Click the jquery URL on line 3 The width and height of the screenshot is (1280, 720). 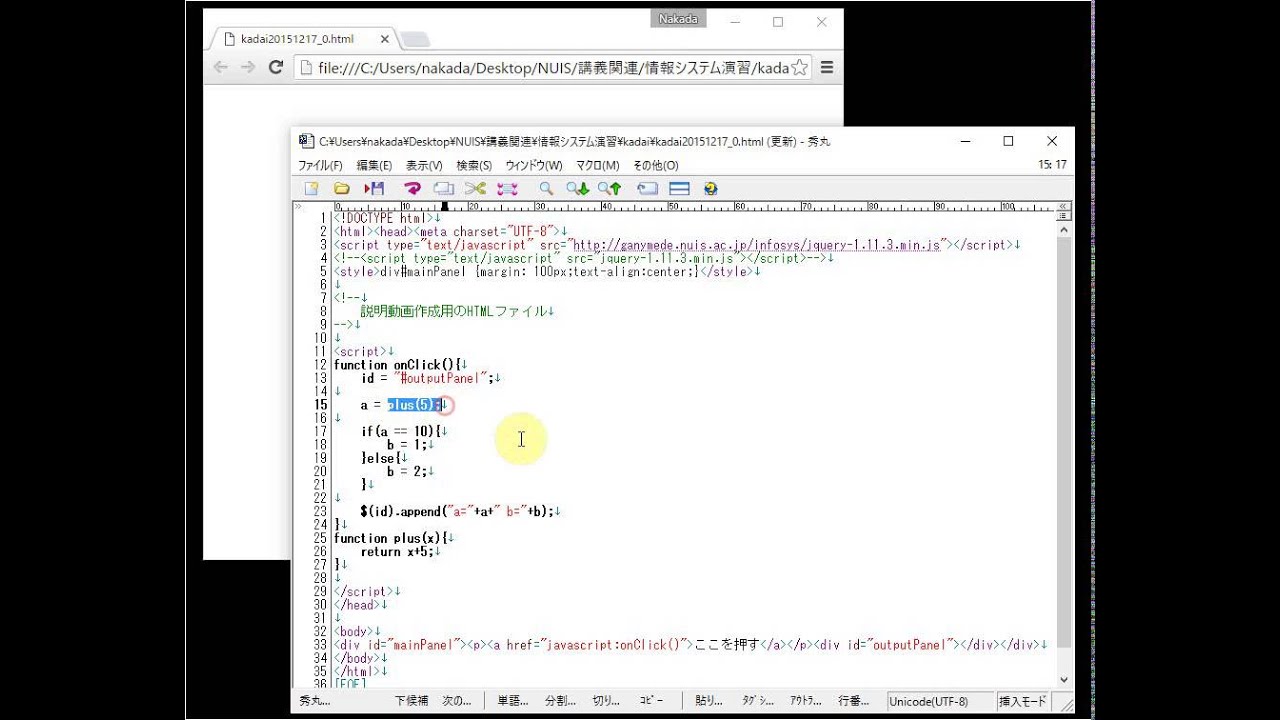pos(757,245)
